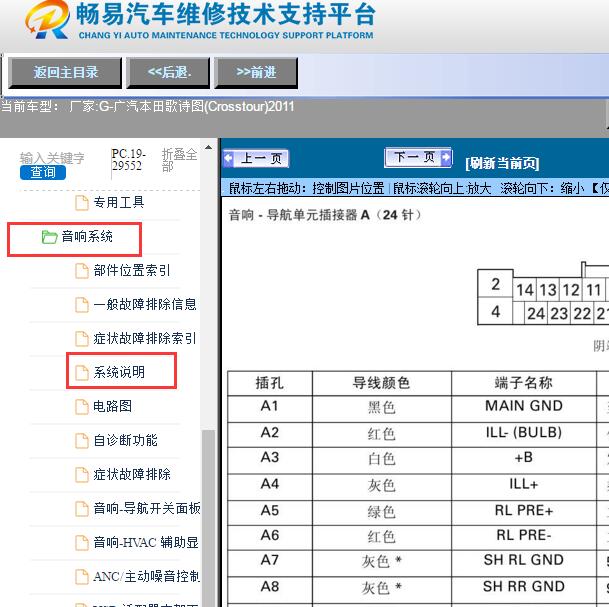Collapse the 音响系统 folder icon
This screenshot has height=607, width=609.
pyautogui.click(x=49, y=237)
